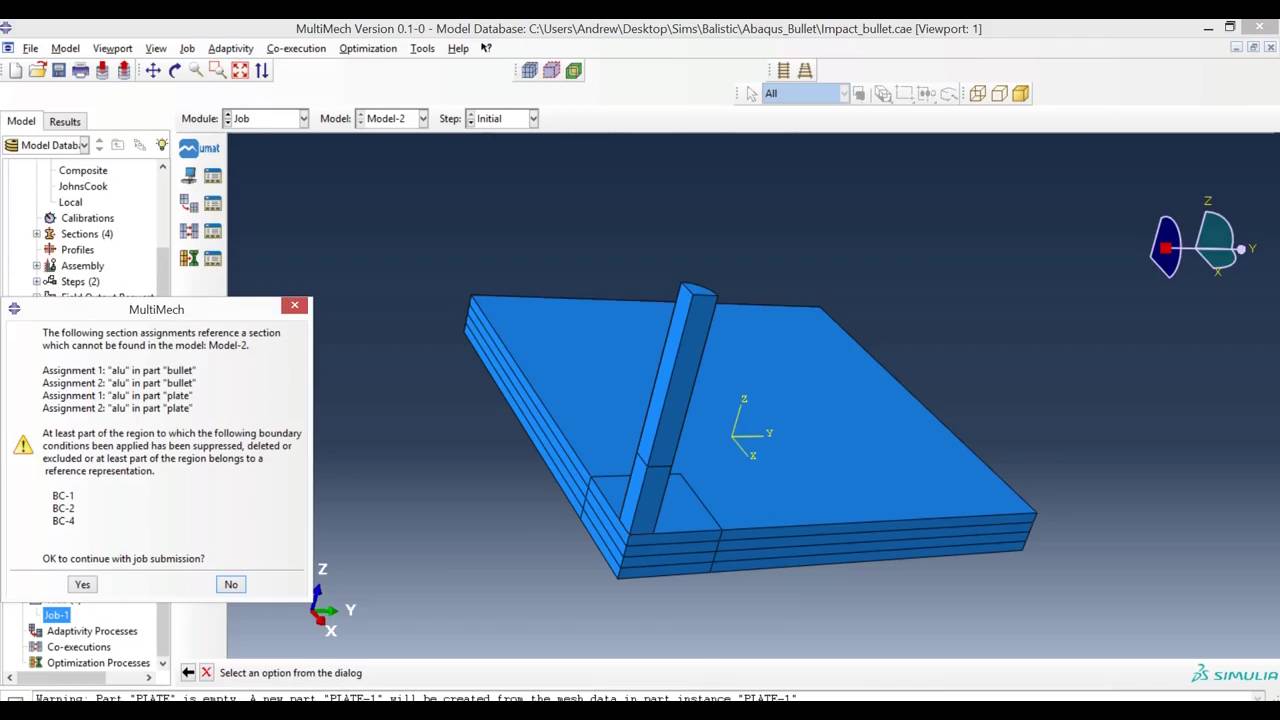Click No in the MultiMech dialog
The image size is (1280, 720).
(231, 584)
